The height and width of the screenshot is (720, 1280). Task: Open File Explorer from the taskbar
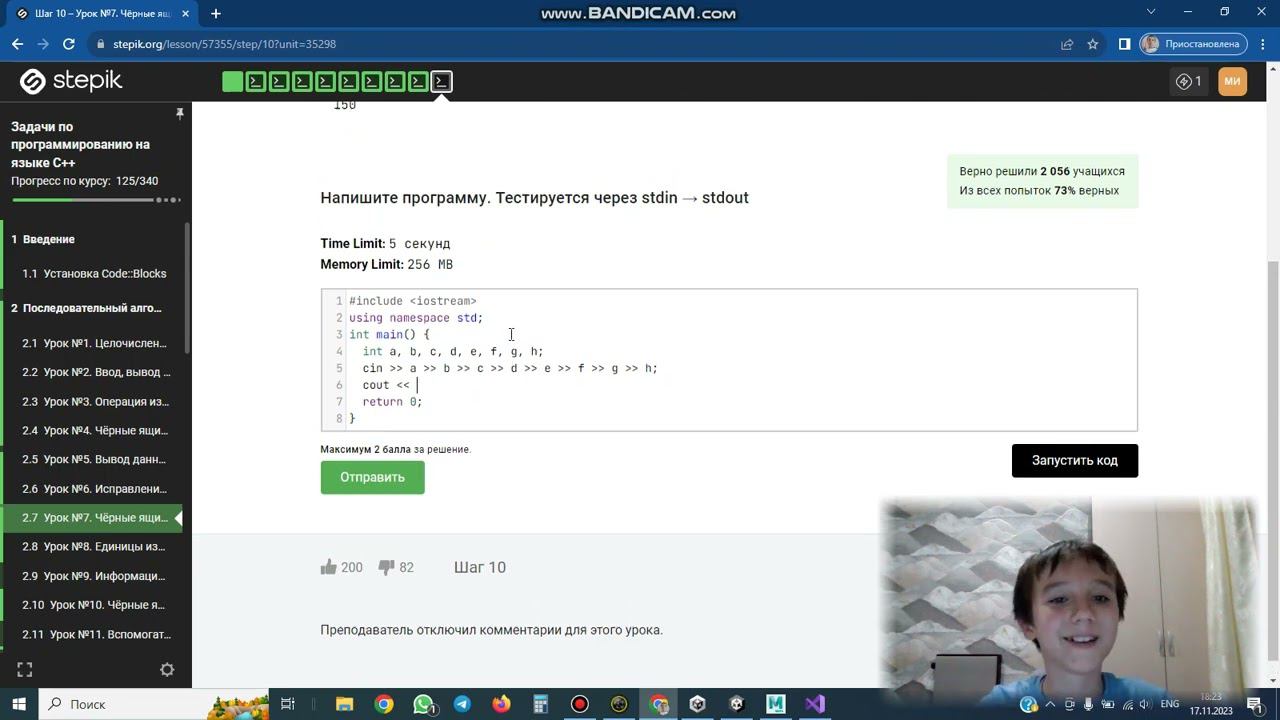click(x=345, y=704)
